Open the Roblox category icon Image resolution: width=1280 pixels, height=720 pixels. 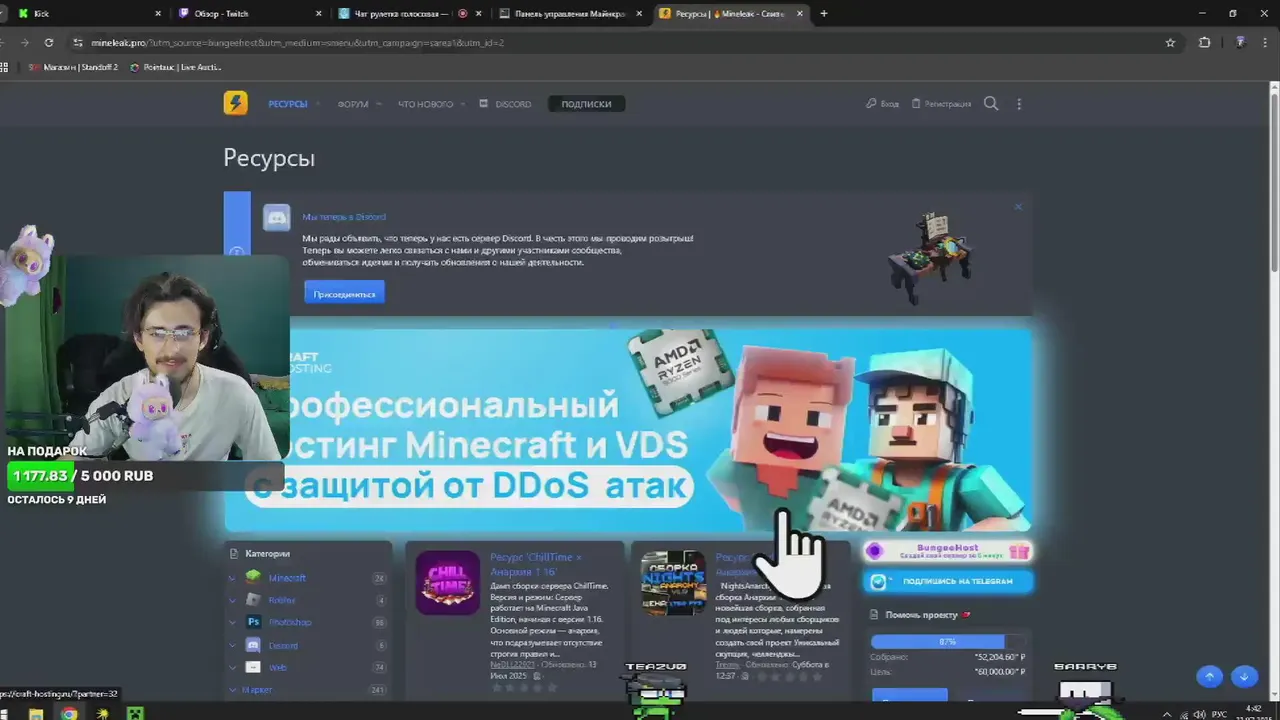tap(253, 600)
